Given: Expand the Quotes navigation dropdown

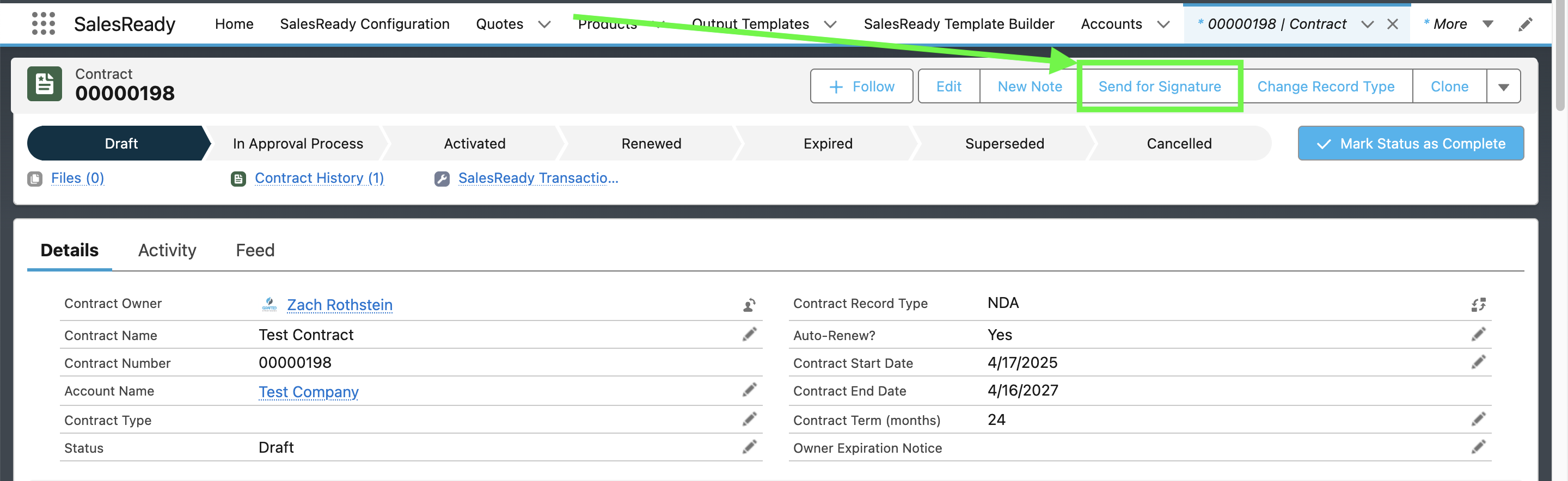Looking at the screenshot, I should [x=544, y=24].
